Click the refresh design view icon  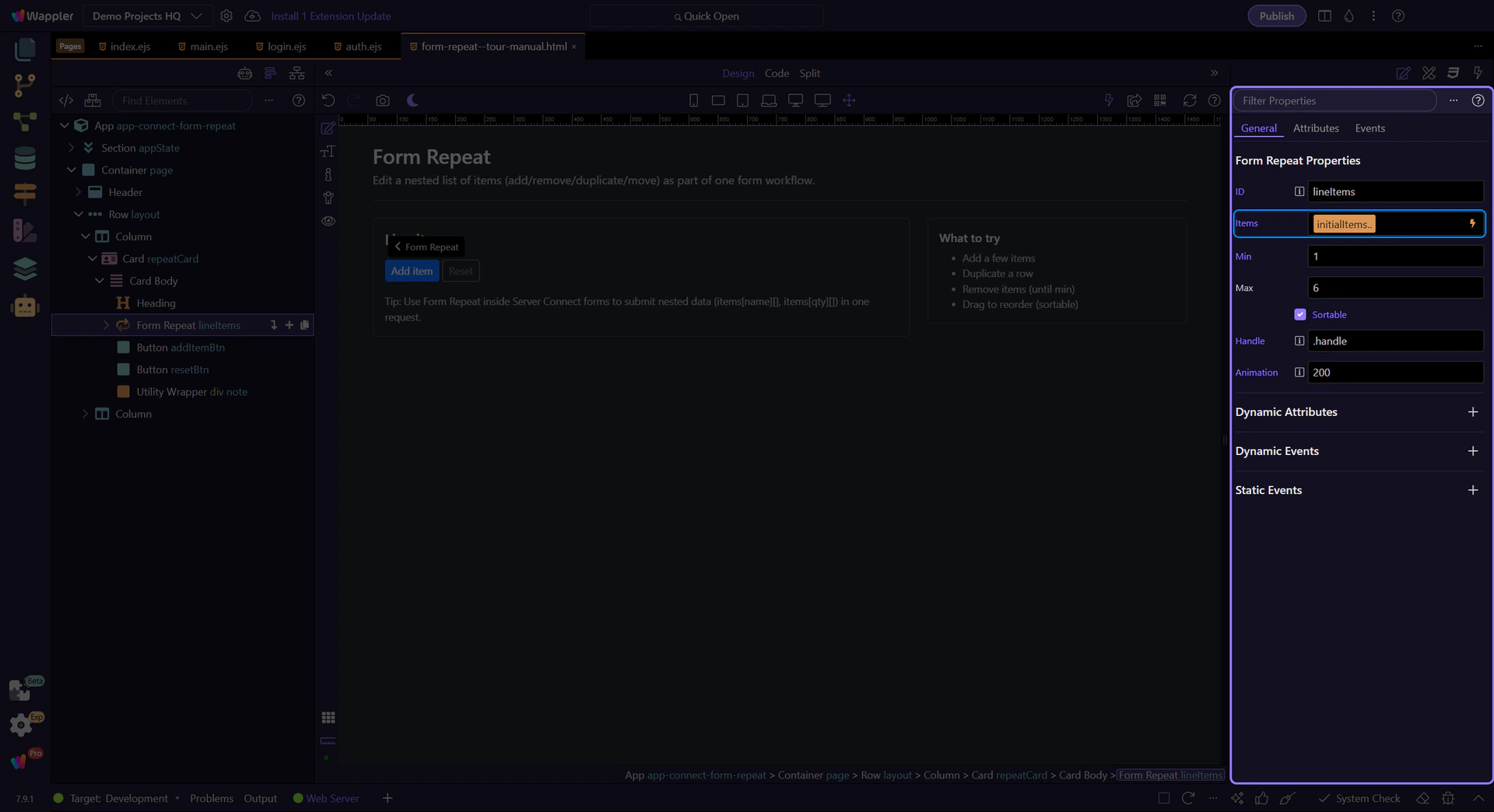click(x=1189, y=100)
